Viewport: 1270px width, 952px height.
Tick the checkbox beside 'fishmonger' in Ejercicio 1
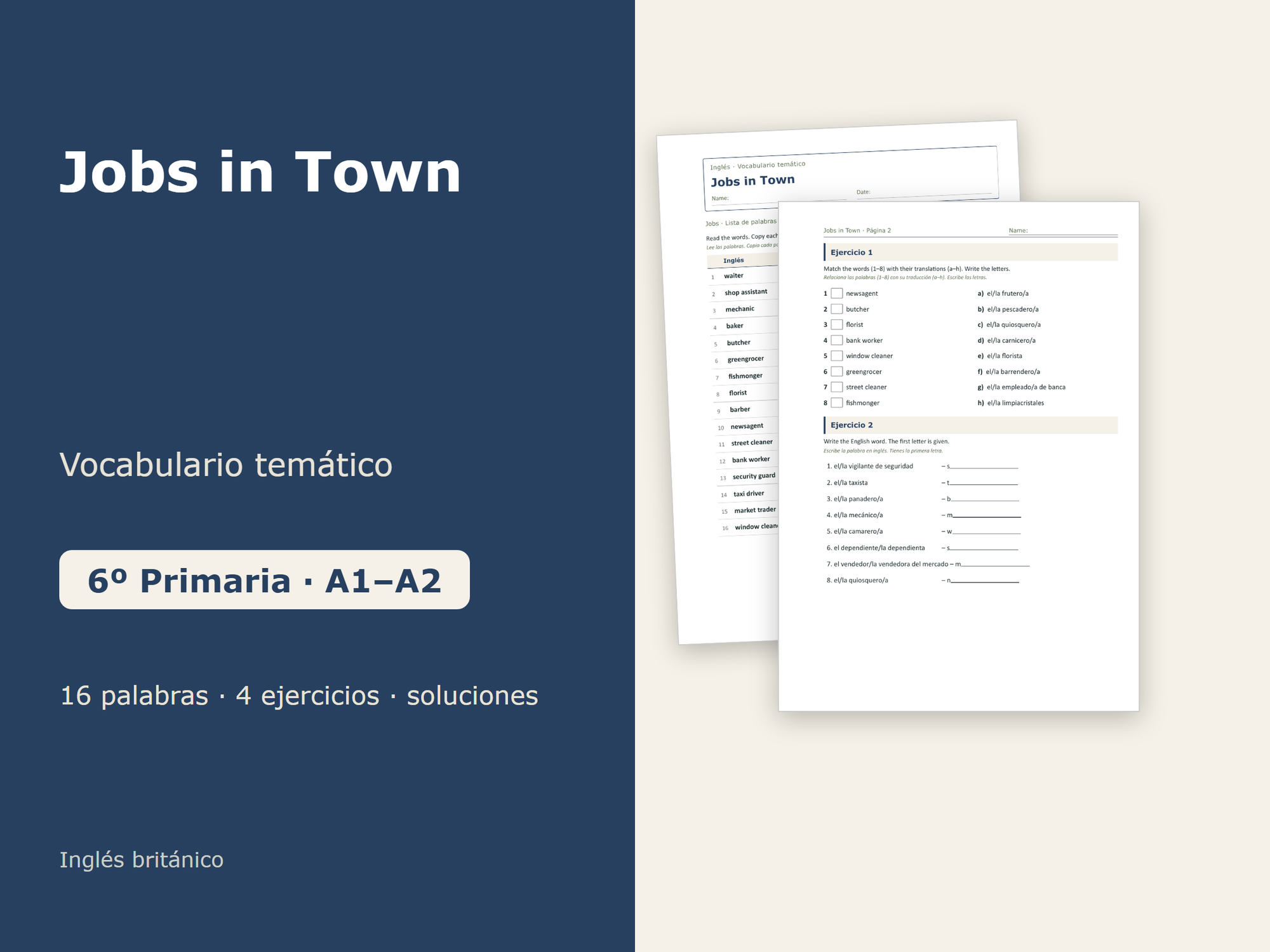pyautogui.click(x=837, y=402)
